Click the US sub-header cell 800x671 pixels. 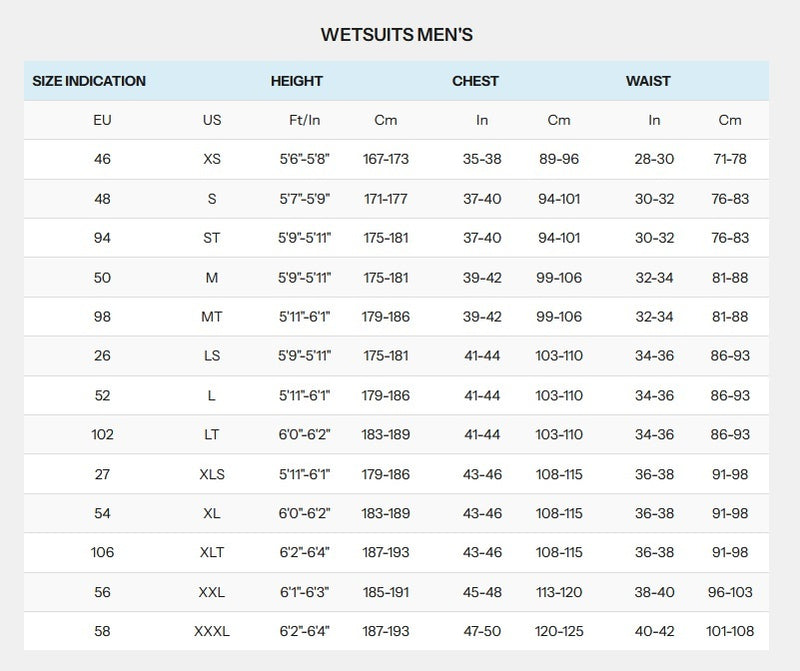212,120
